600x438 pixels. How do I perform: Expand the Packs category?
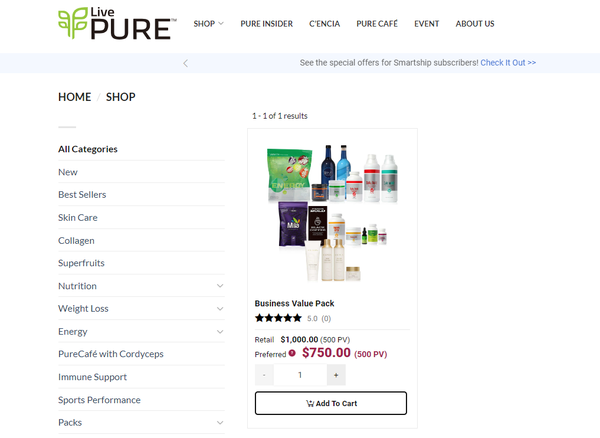220,423
